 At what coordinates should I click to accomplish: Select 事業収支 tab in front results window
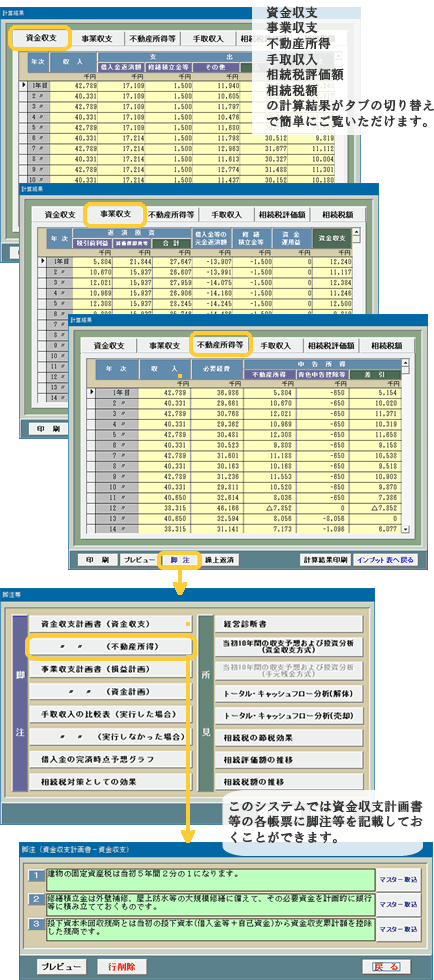tap(164, 345)
